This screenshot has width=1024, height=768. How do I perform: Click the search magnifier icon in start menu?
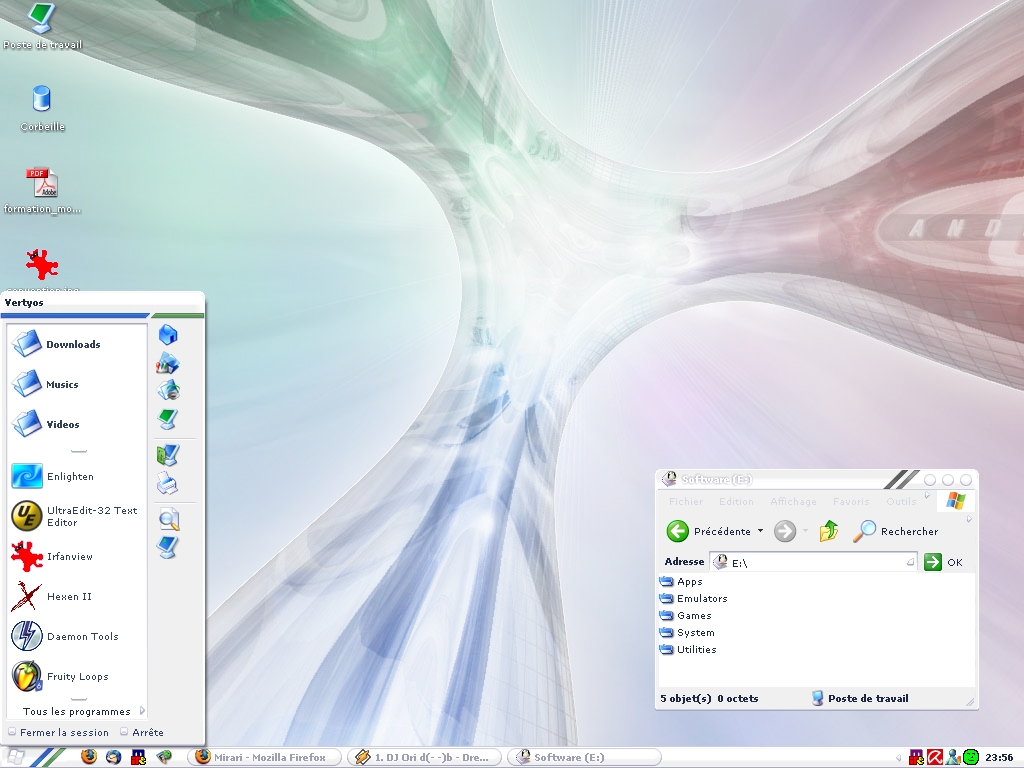tap(168, 518)
